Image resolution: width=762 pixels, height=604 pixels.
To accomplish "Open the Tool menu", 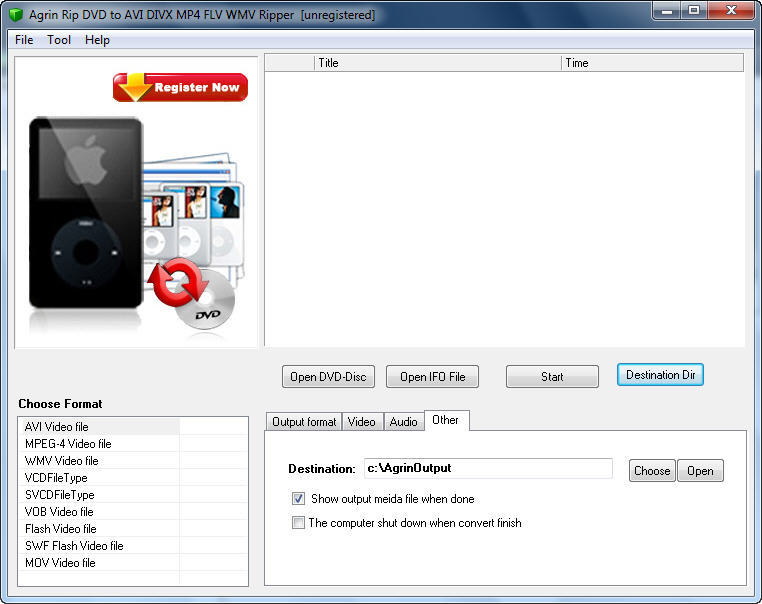I will pos(59,40).
